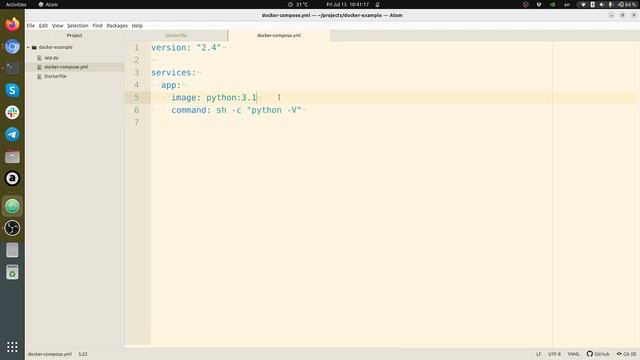This screenshot has height=360, width=640.
Task: Open app.py in the tree view
Action: click(x=51, y=58)
